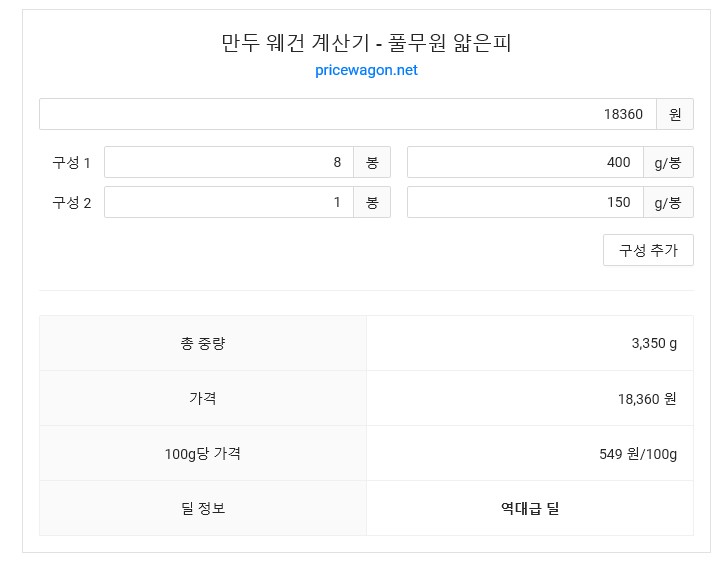726x564 pixels.
Task: Click the 봉 unit label in 구성 2
Action: pos(372,202)
